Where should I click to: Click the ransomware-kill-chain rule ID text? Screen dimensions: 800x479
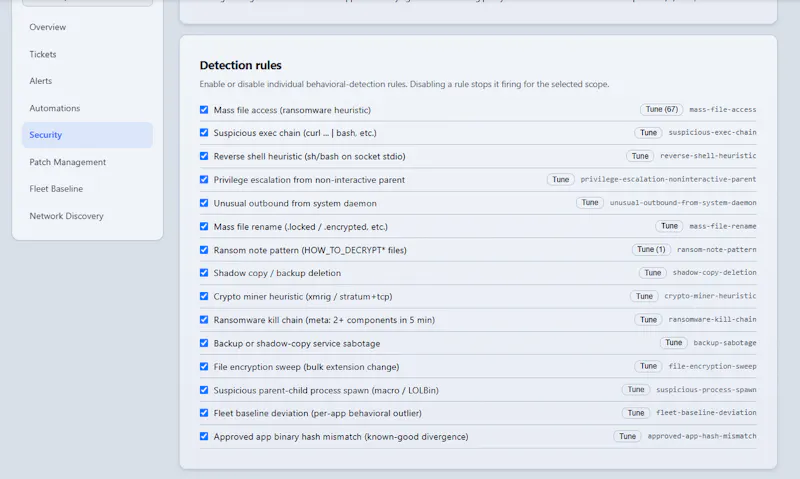click(x=712, y=319)
